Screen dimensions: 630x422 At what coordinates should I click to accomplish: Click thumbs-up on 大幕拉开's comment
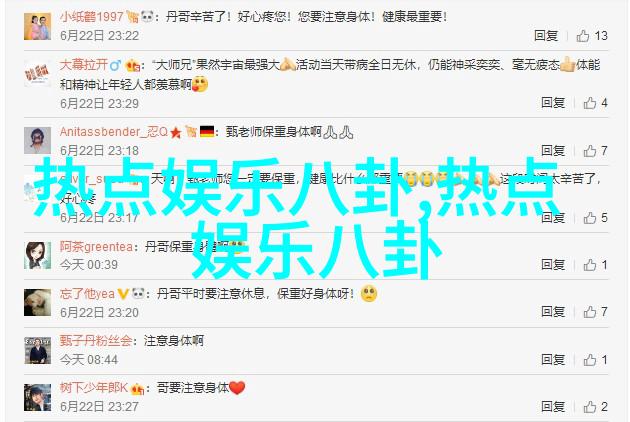[x=589, y=103]
